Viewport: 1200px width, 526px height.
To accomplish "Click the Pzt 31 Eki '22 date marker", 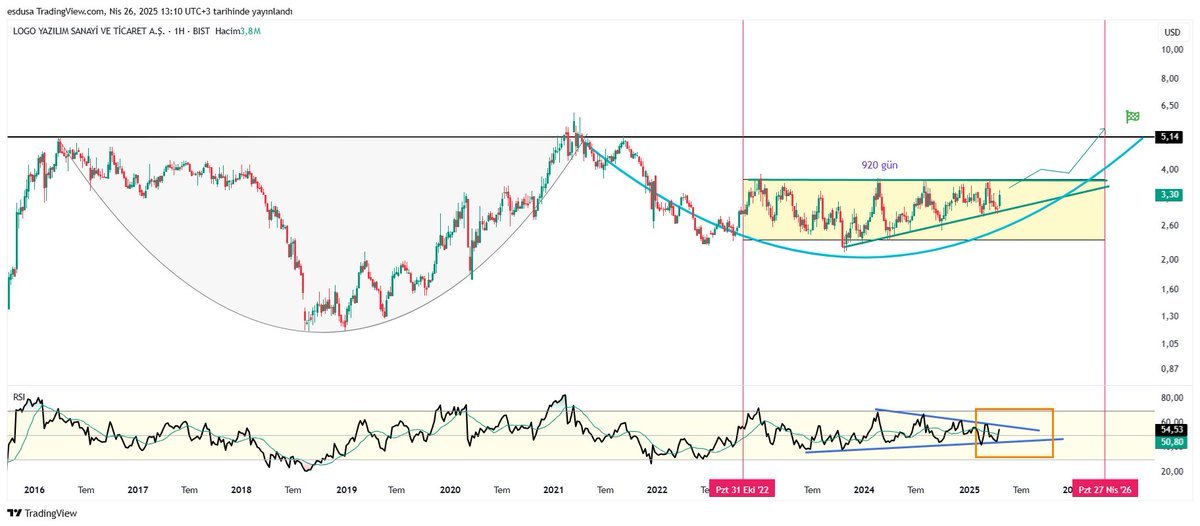I will click(x=744, y=490).
